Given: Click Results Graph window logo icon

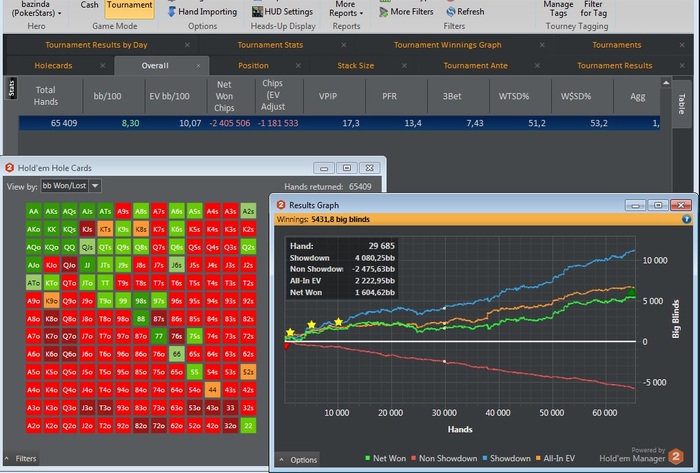Looking at the screenshot, I should (x=281, y=205).
